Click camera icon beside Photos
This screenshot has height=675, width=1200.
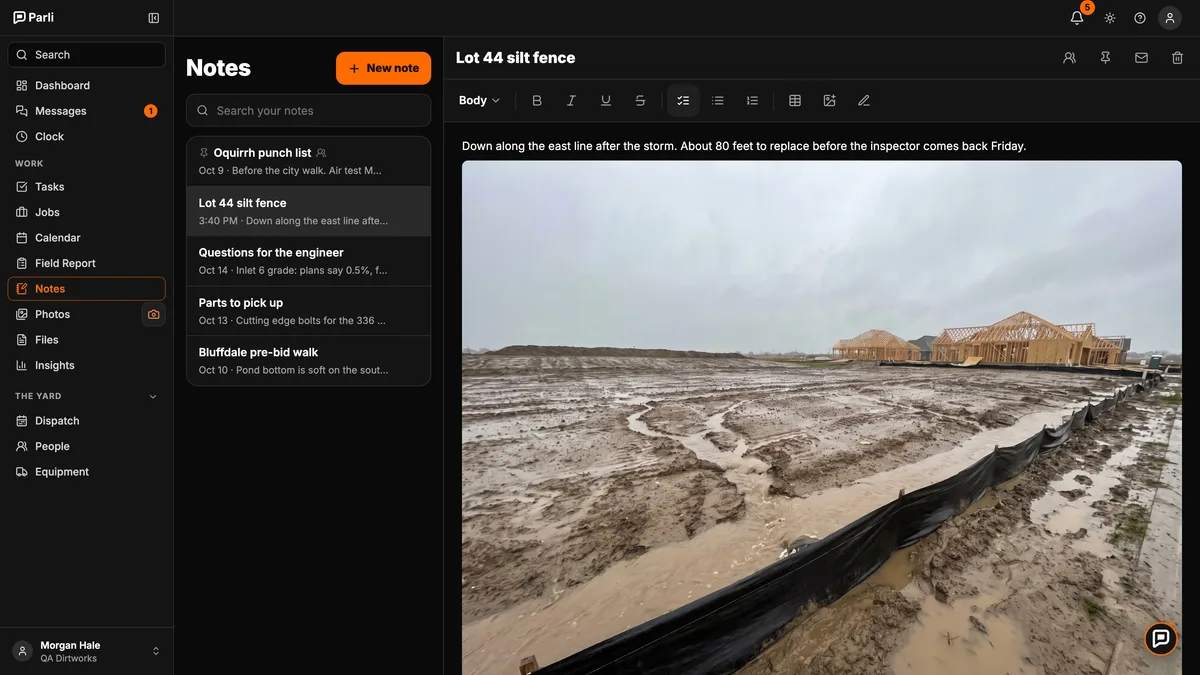(153, 314)
